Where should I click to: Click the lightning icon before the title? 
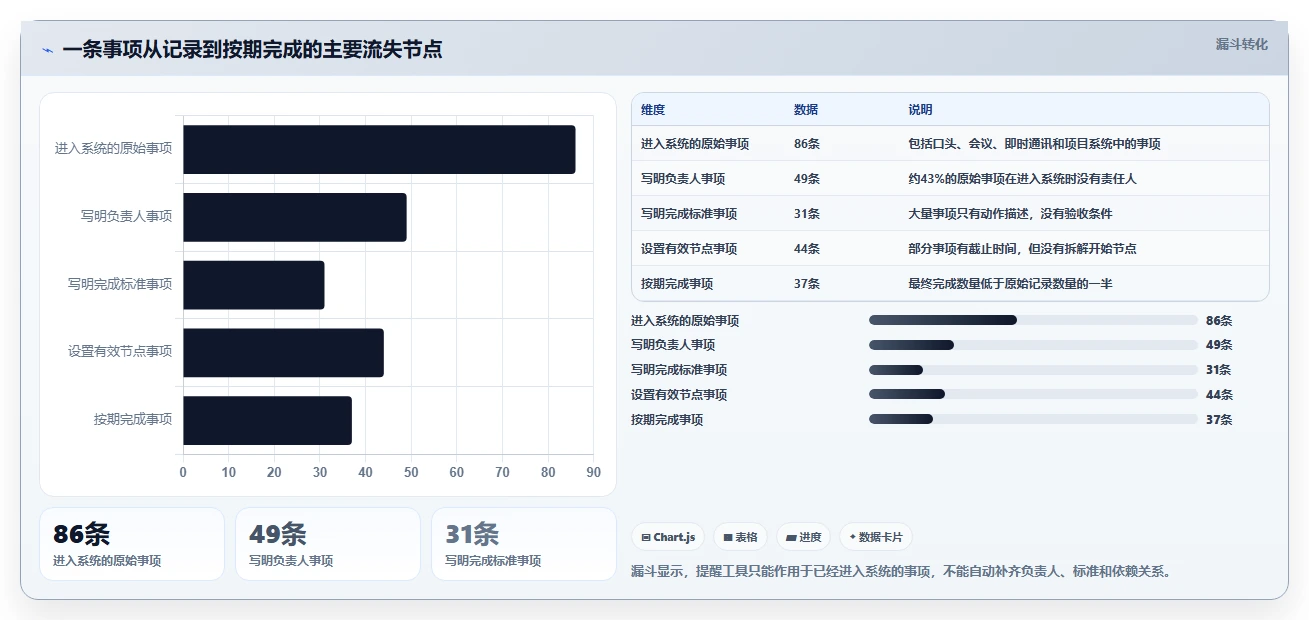pos(47,50)
